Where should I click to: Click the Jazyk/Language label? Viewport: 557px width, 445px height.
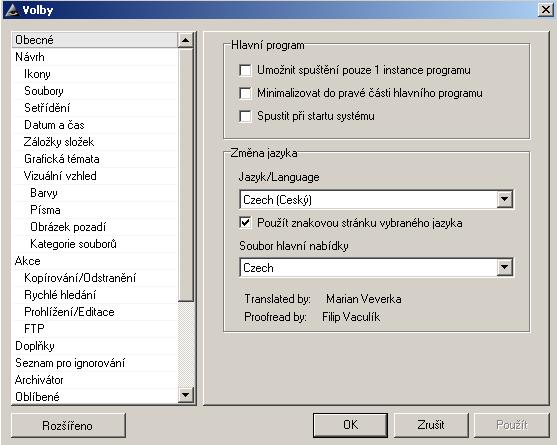click(x=279, y=177)
